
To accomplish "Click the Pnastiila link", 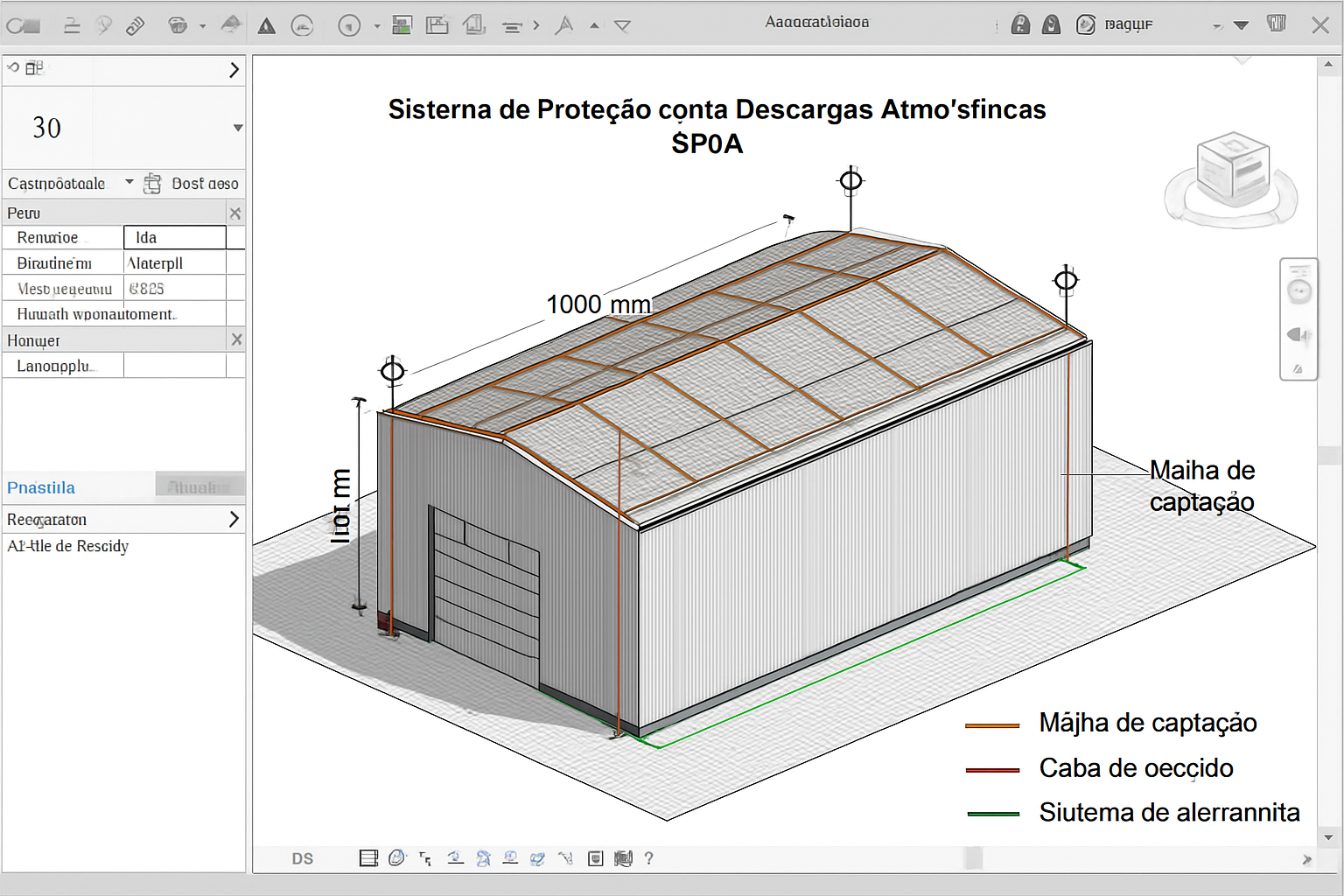I will 41,487.
